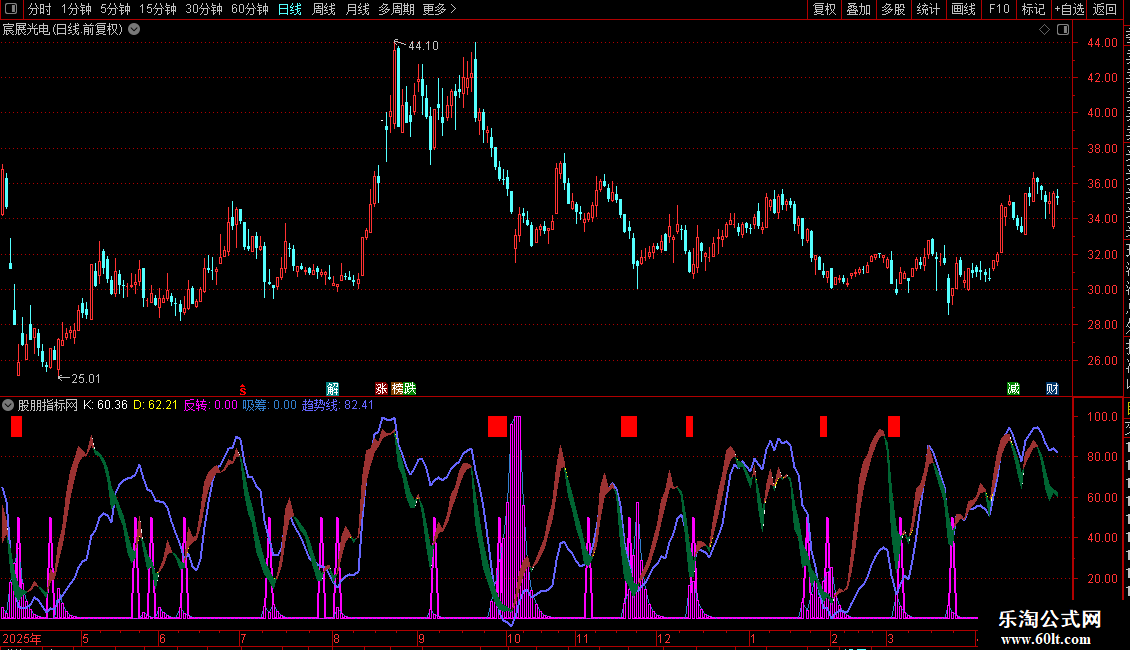Viewport: 1130px width, 650px height.
Task: Click the month 10 axis marker
Action: coord(513,638)
